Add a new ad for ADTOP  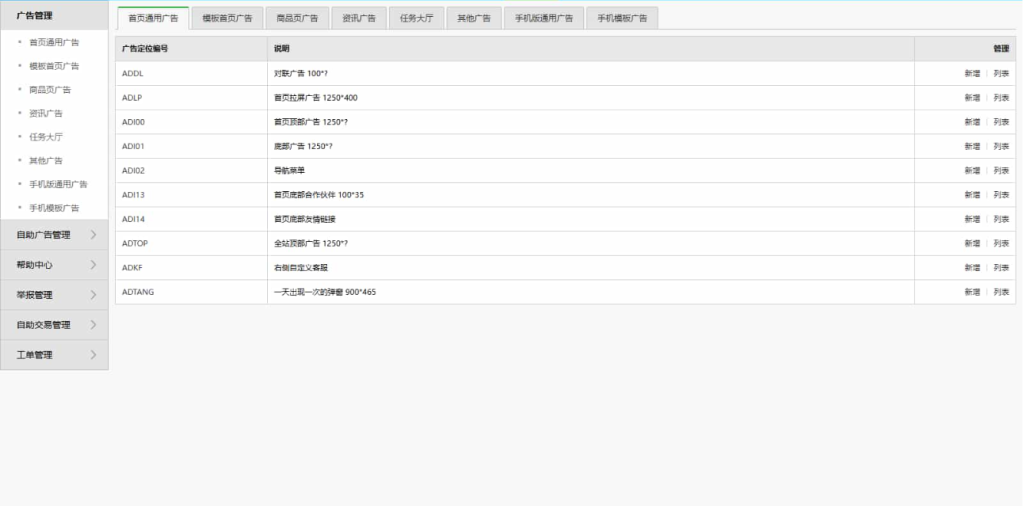pos(972,243)
